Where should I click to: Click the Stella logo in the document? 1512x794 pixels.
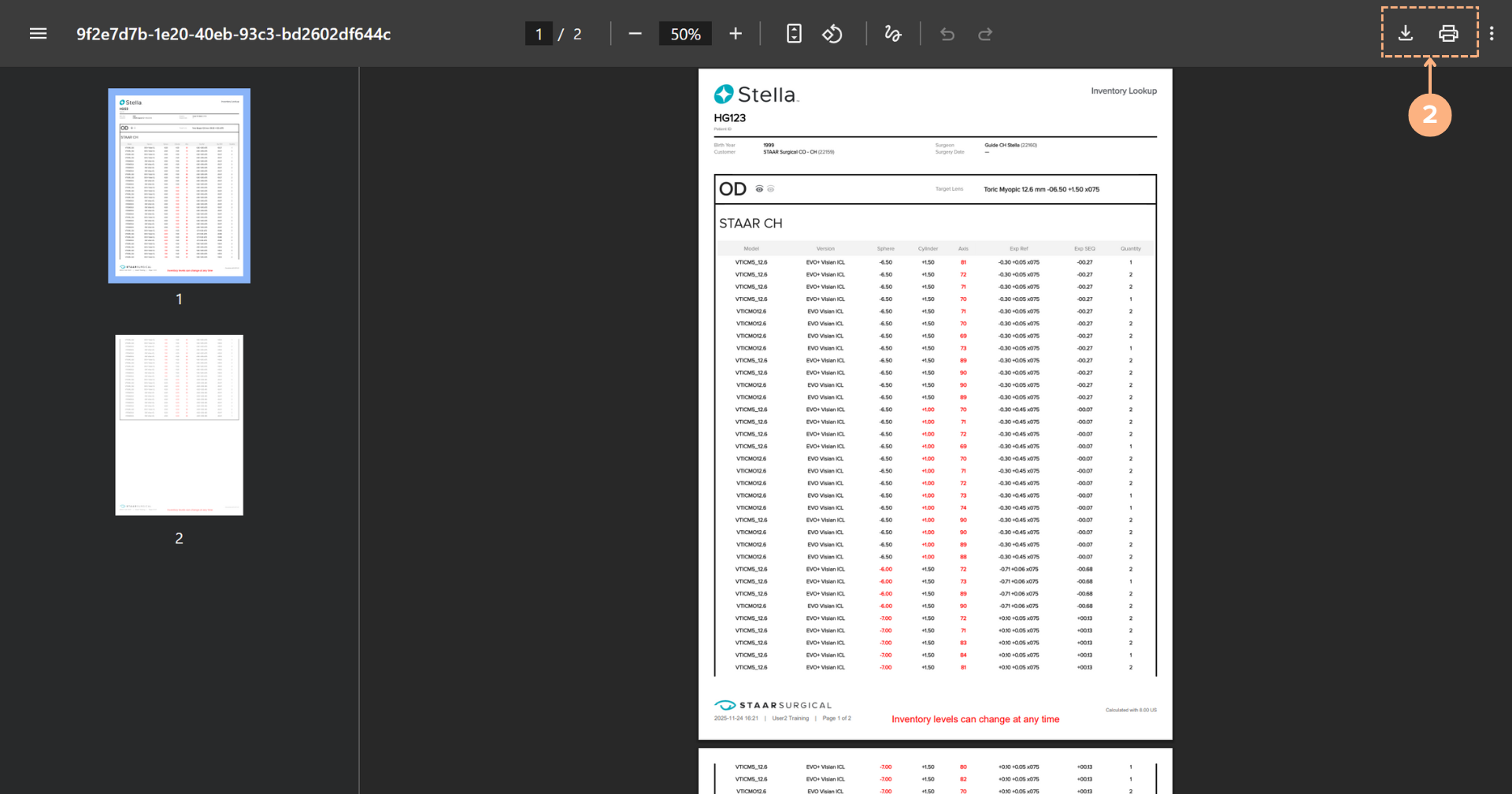756,95
